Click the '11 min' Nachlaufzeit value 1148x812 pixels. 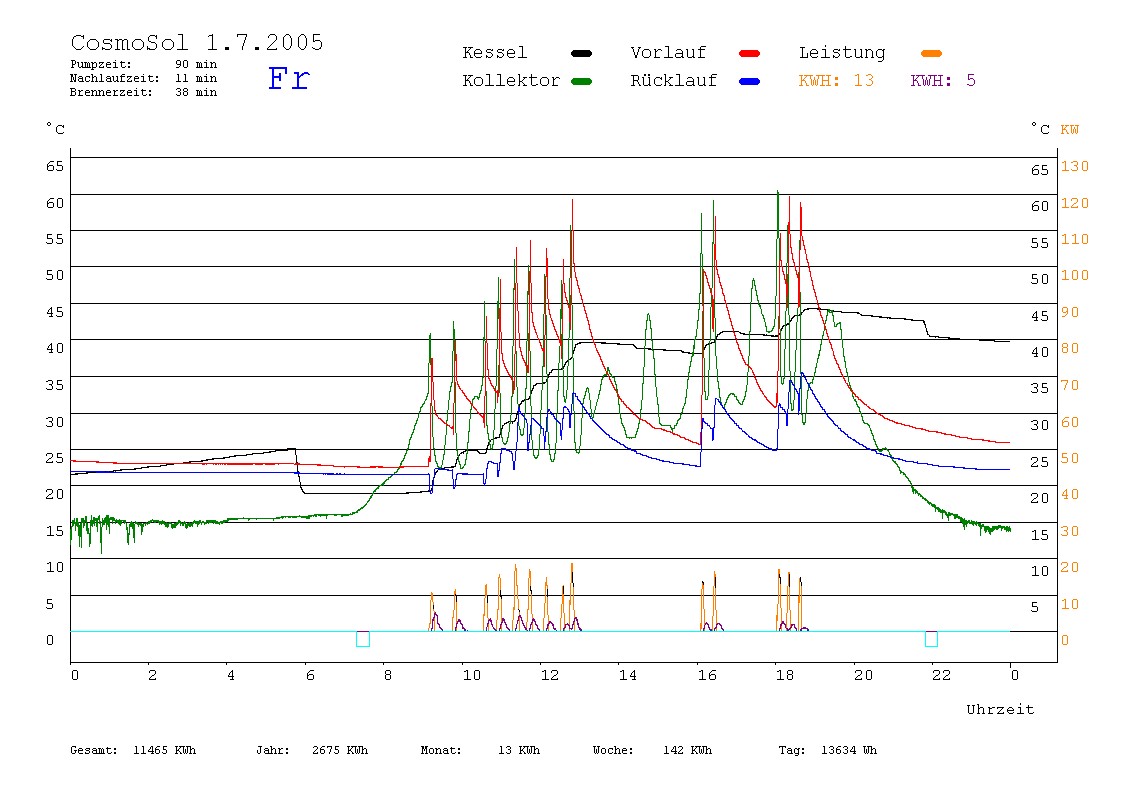pos(196,78)
